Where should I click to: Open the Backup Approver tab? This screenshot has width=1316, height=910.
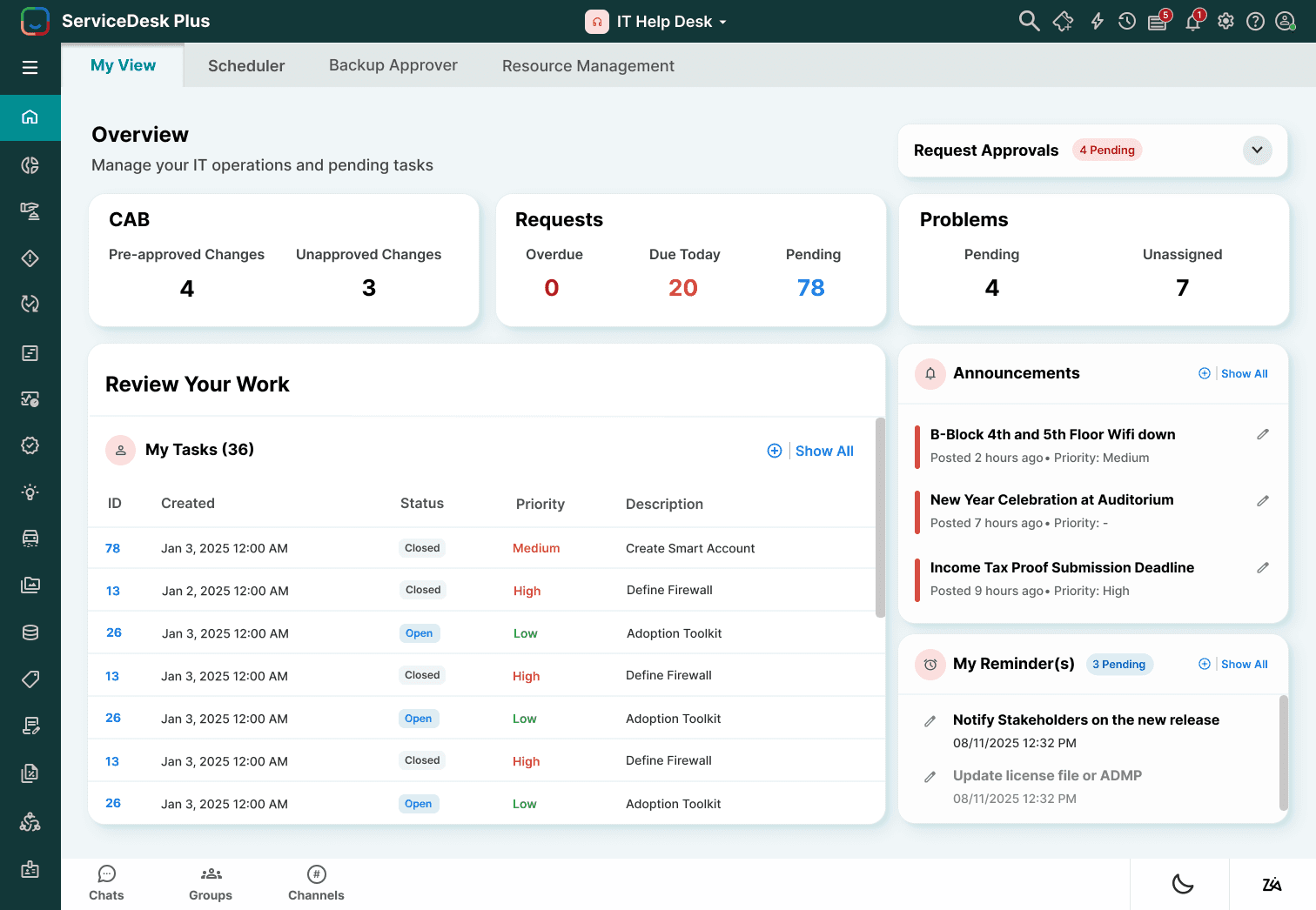(x=393, y=65)
